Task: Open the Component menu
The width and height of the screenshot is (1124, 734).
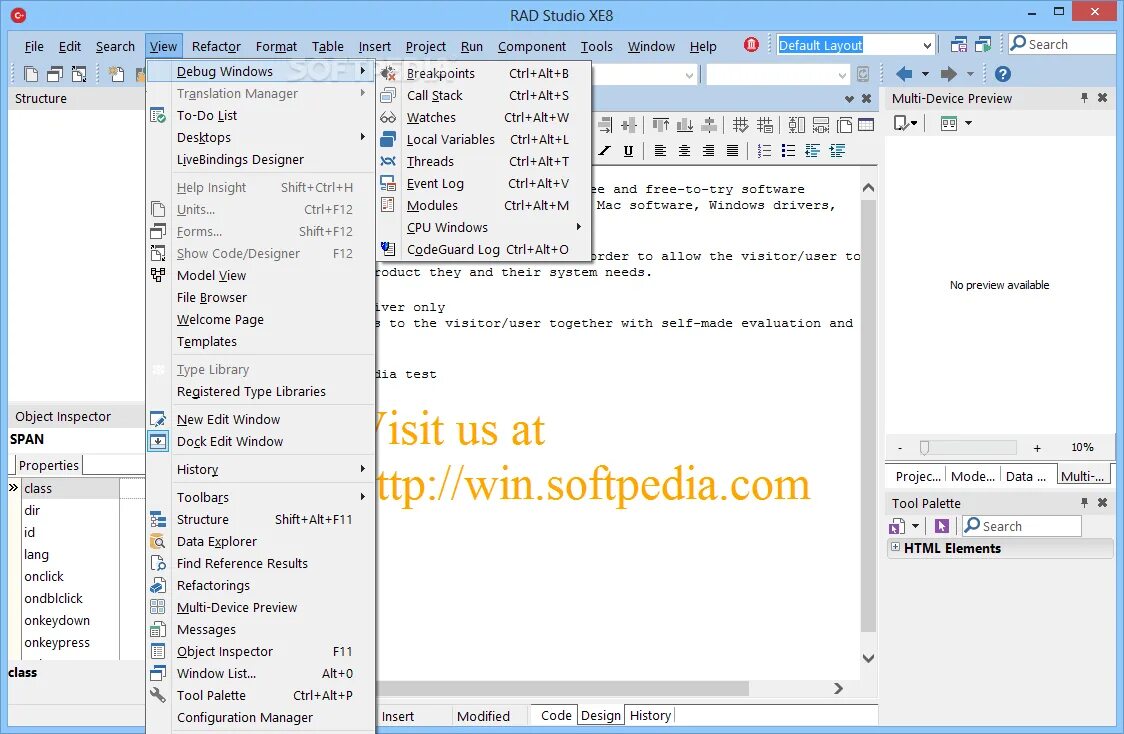Action: pos(531,47)
